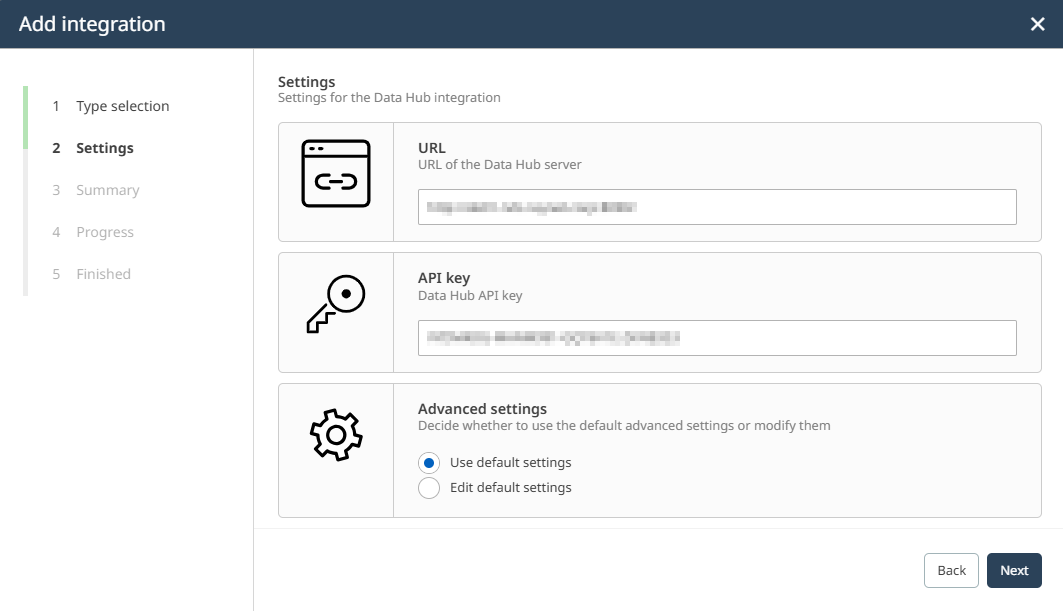1063x611 pixels.
Task: Focus the Data Hub URL input field
Action: point(717,207)
